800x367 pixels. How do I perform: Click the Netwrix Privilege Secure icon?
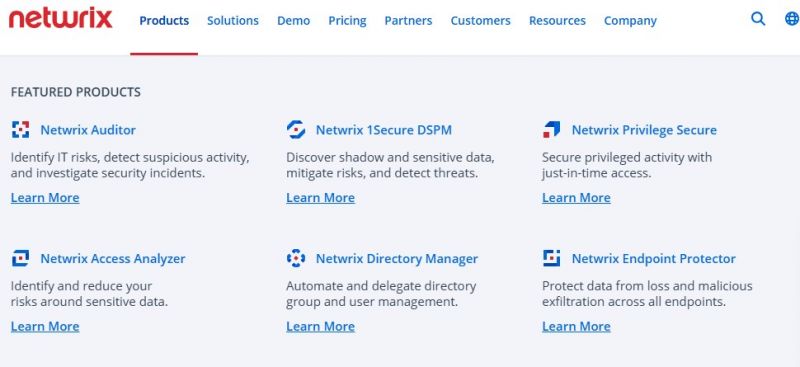[552, 130]
